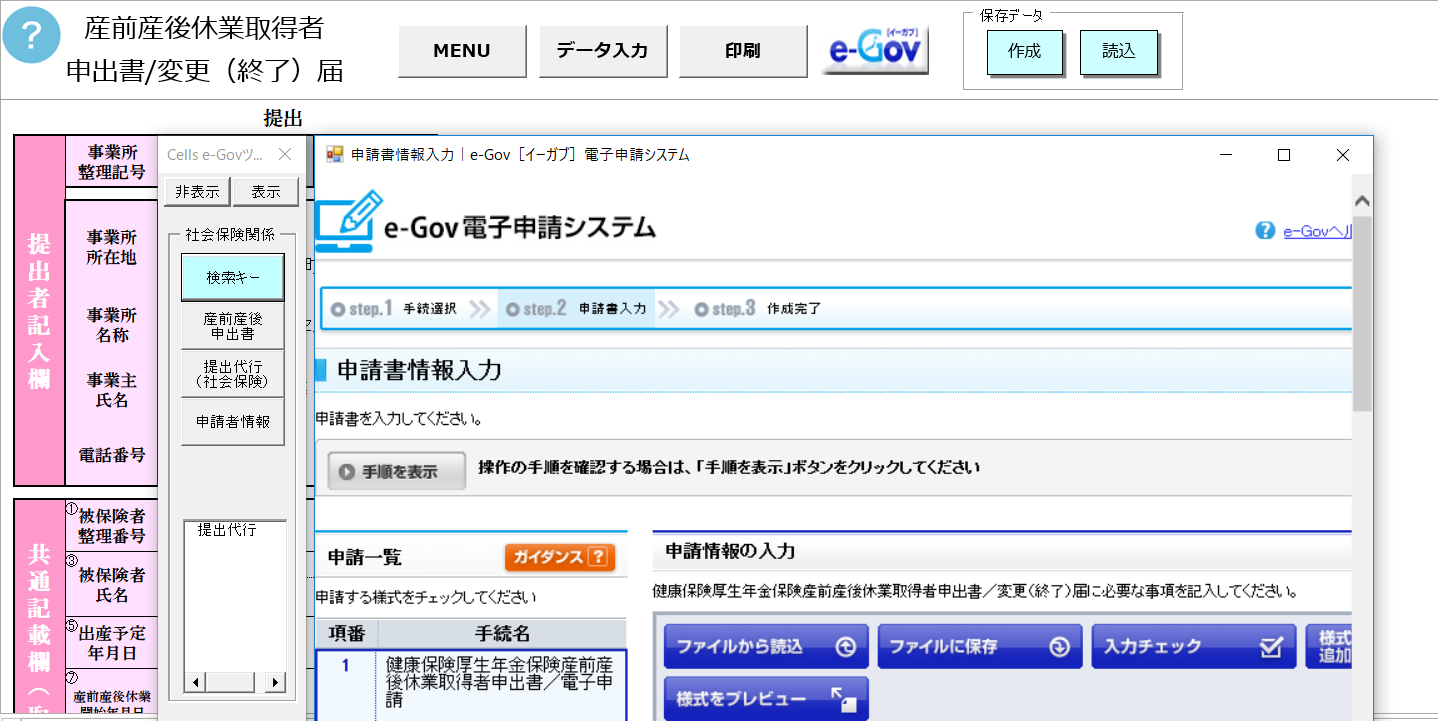The height and width of the screenshot is (721, 1438).
Task: Select 提出代行(社会保険) button
Action: (233, 374)
